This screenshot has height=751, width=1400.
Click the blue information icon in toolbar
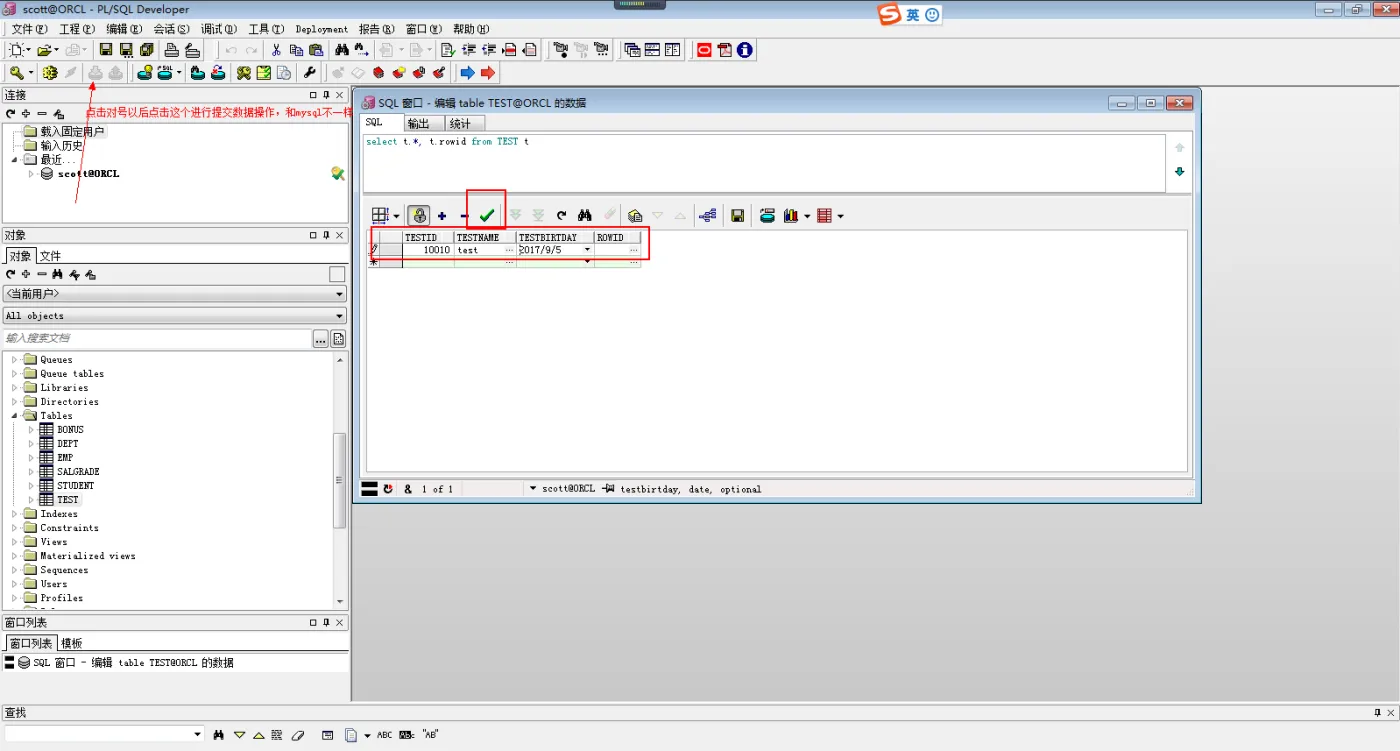745,49
